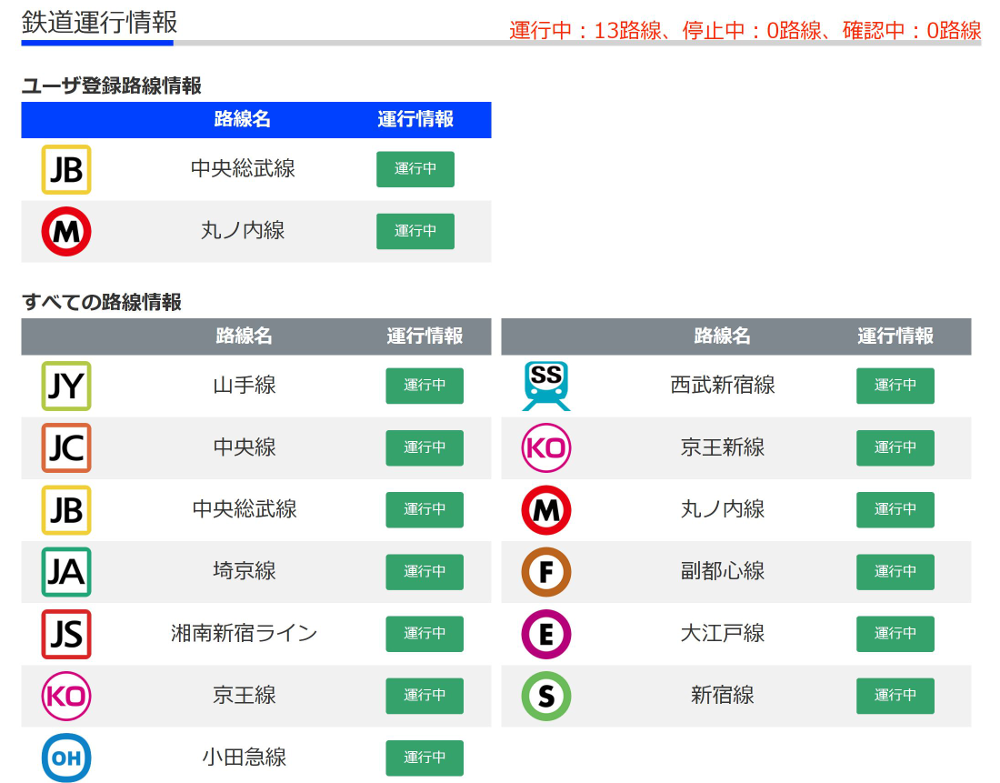Click the red M icon in the user-registered routes table
Image resolution: width=1000 pixels, height=783 pixels.
pyautogui.click(x=66, y=231)
